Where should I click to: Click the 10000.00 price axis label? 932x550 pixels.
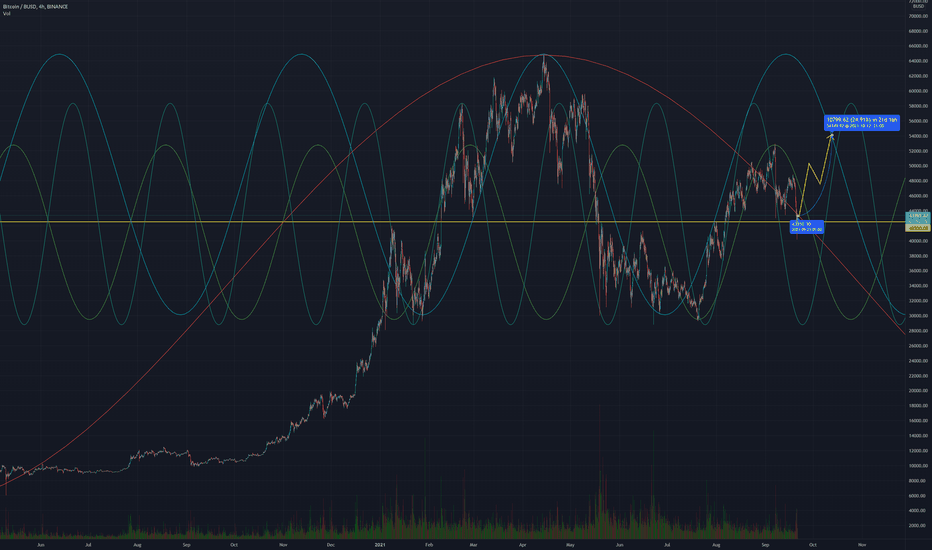(918, 466)
